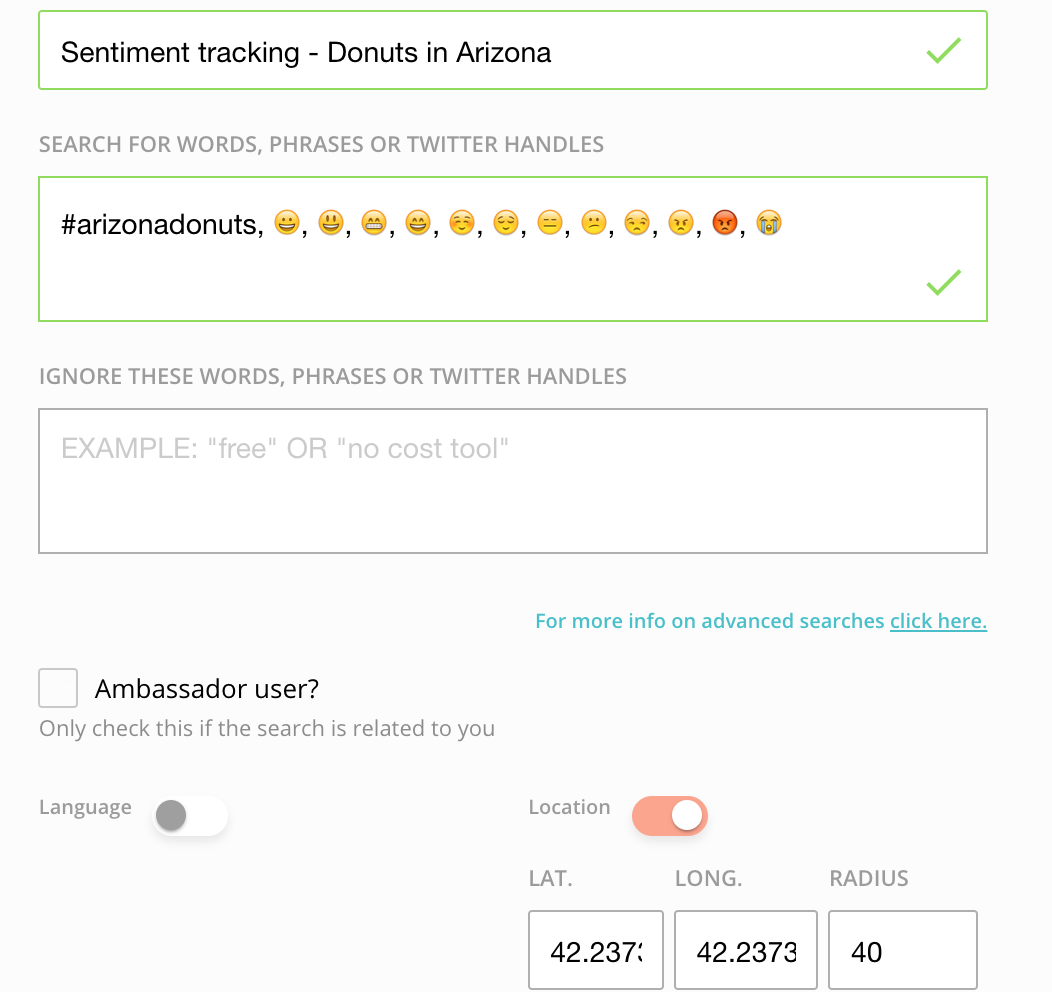1052x992 pixels.
Task: Click the #arizonadonuts hashtag text
Action: (160, 224)
